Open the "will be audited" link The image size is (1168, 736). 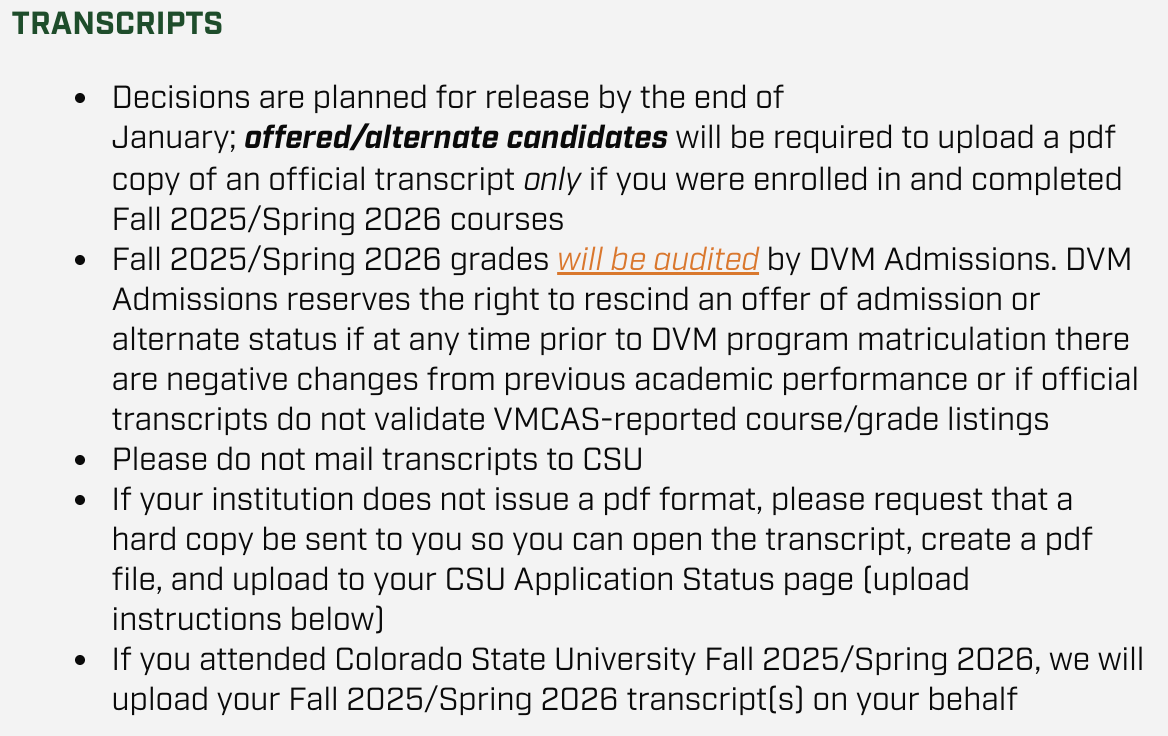[x=658, y=259]
